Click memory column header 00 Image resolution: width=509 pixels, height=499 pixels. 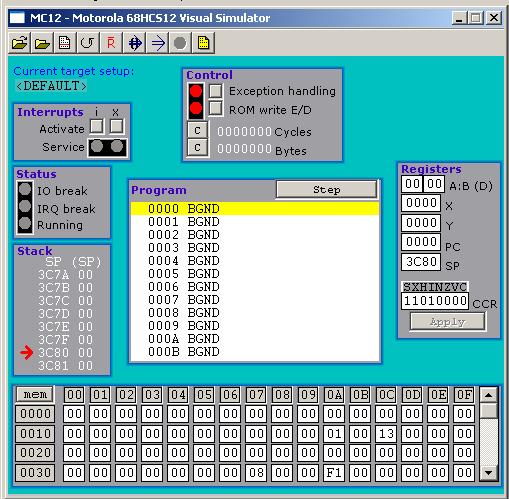74,395
